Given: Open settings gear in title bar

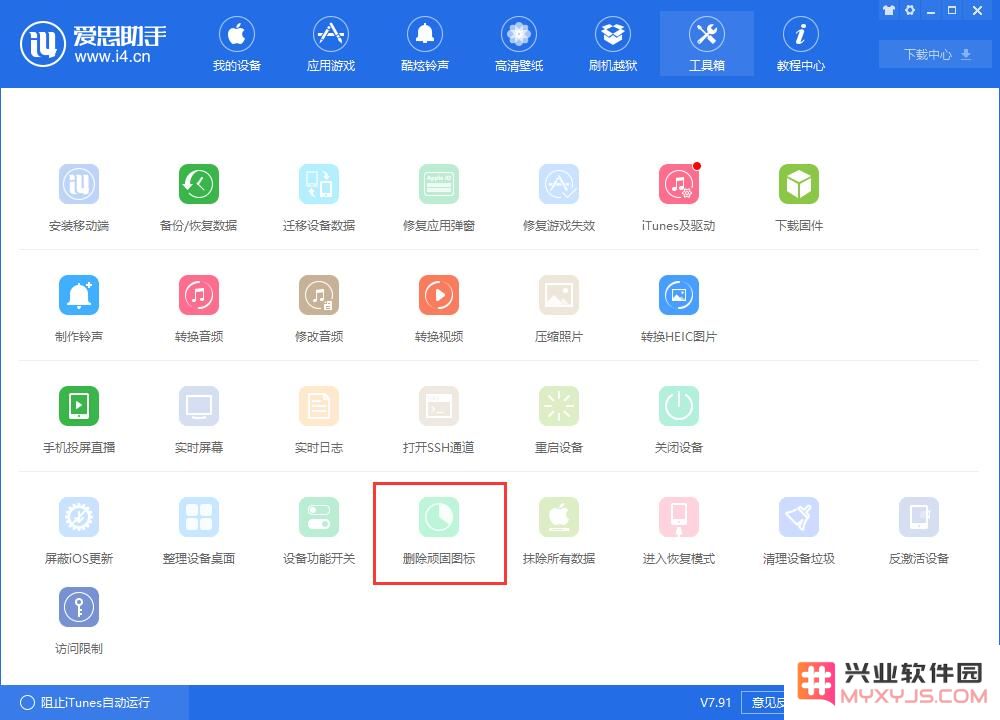Looking at the screenshot, I should [909, 10].
